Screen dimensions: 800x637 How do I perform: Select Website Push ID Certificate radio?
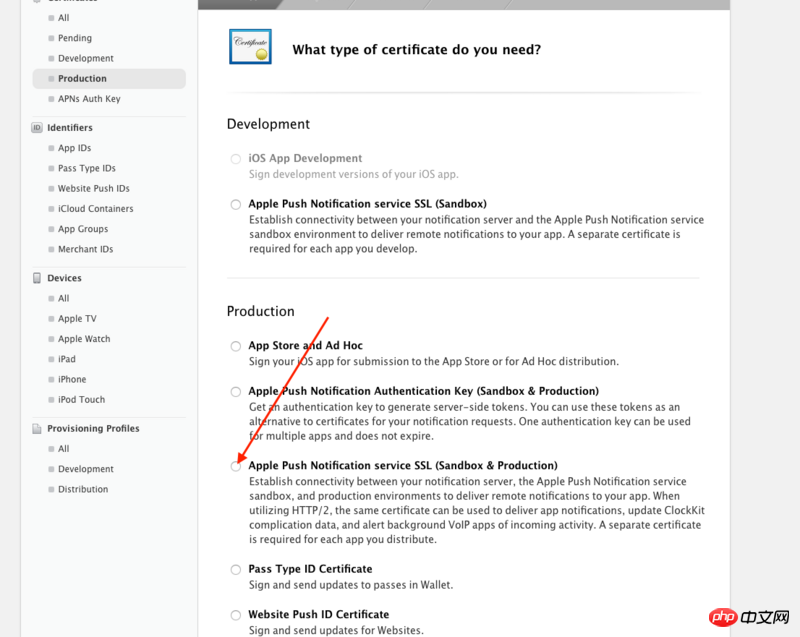(235, 615)
